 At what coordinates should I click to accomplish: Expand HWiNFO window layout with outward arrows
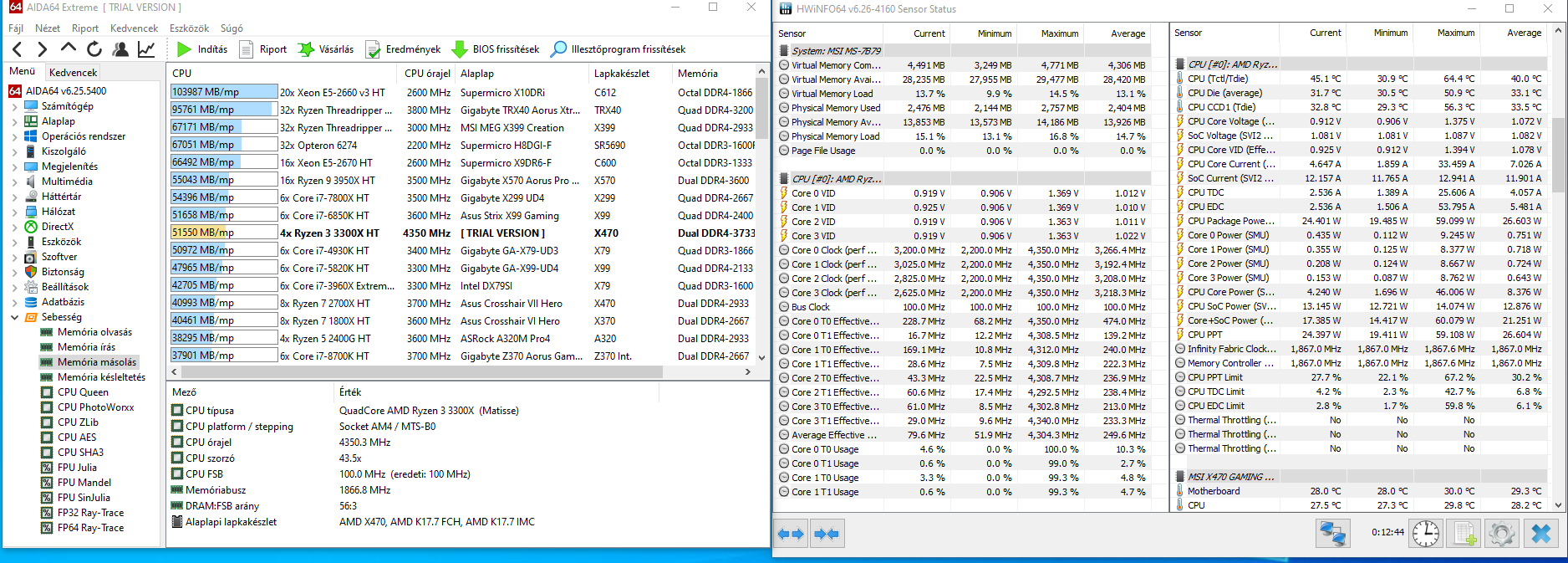(x=791, y=534)
